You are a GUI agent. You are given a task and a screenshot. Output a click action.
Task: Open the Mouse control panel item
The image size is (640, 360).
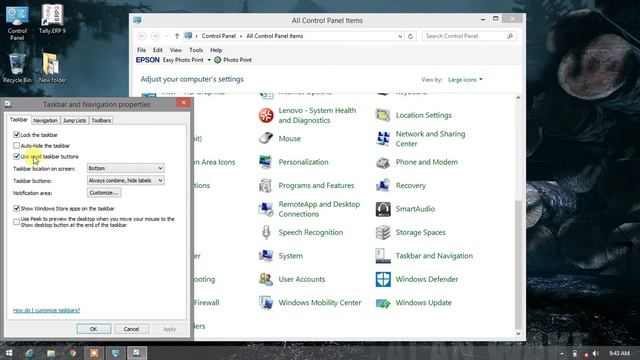pyautogui.click(x=280, y=139)
